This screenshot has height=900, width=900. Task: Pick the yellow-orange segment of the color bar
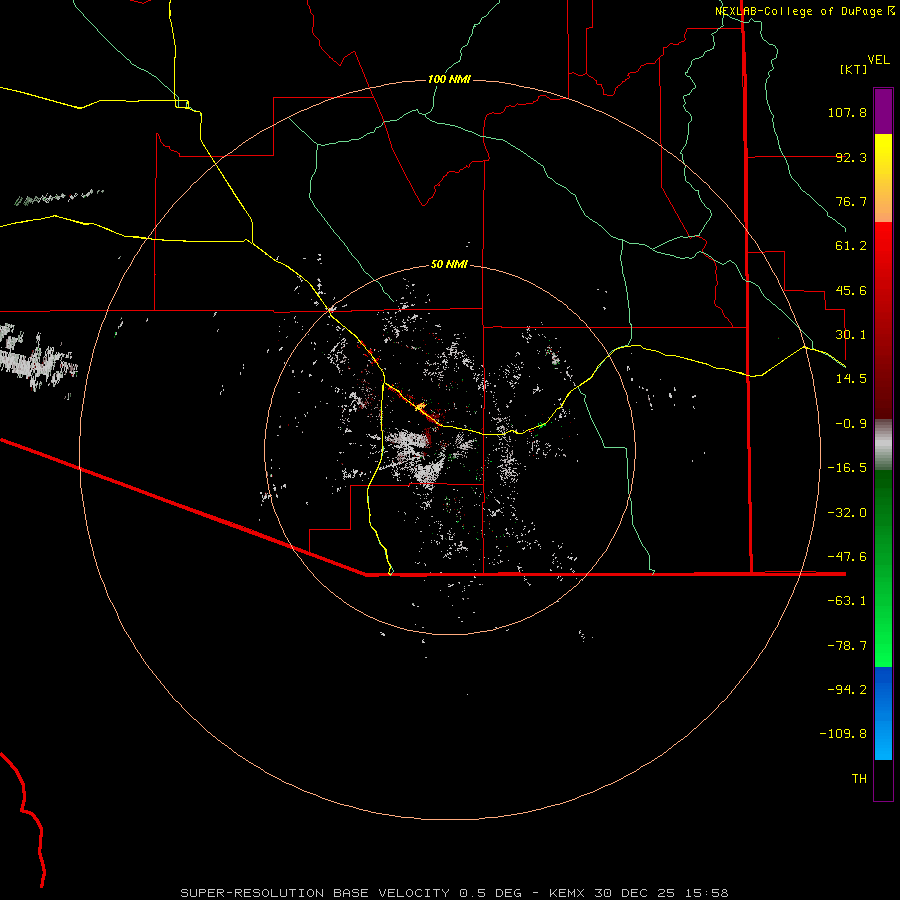pos(883,178)
